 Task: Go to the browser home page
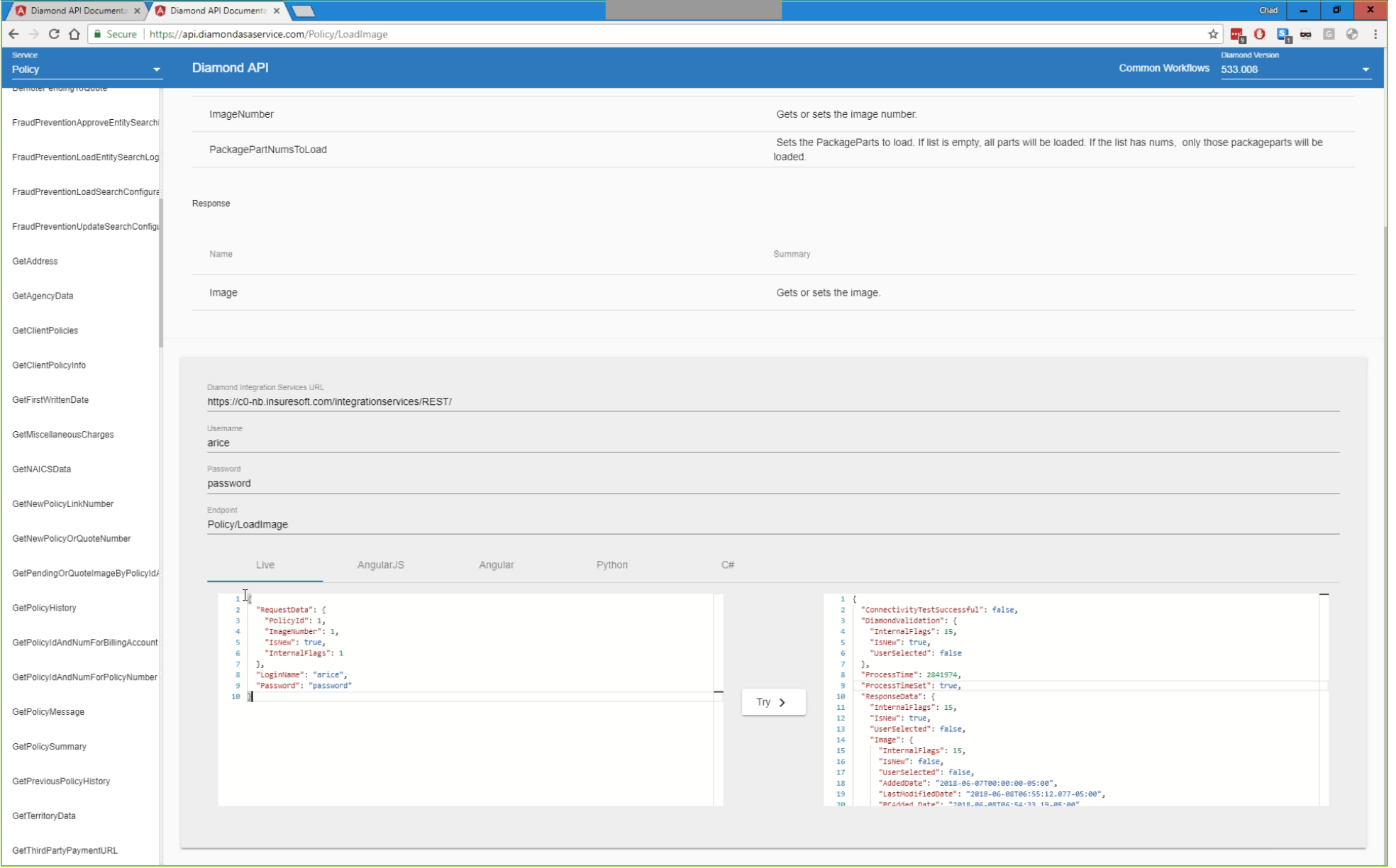point(74,34)
